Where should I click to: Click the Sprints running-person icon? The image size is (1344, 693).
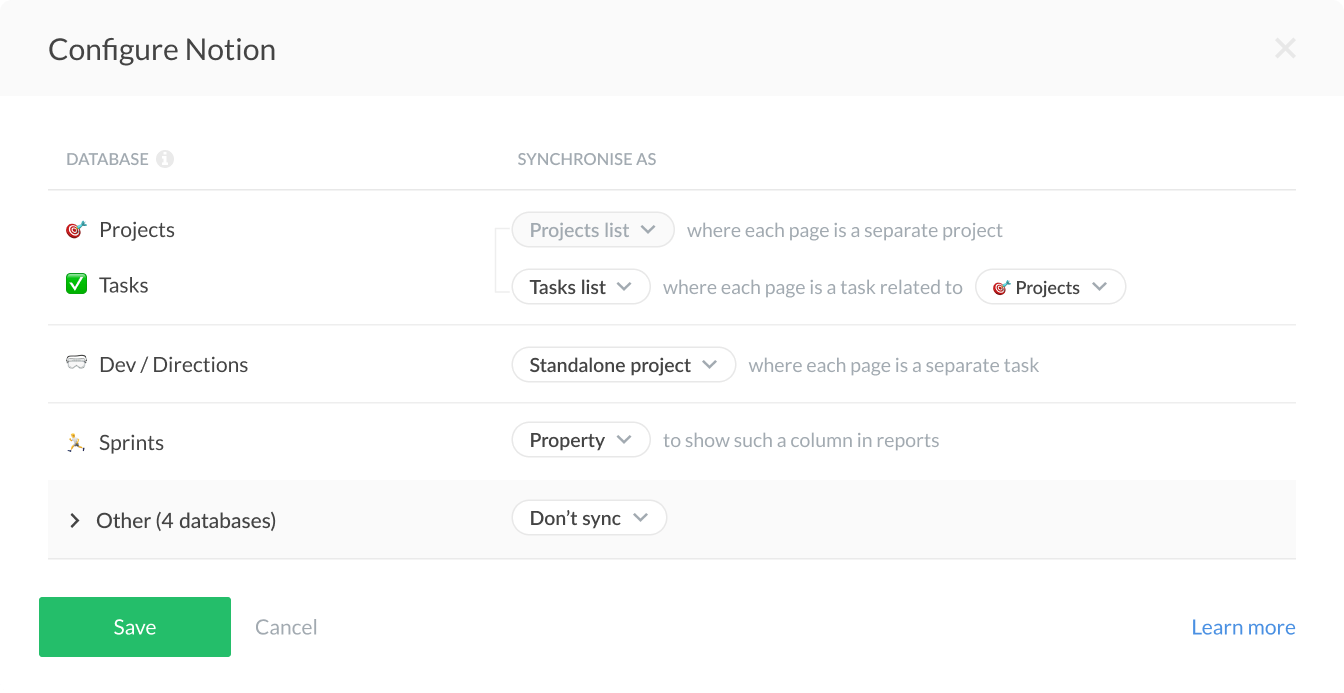pyautogui.click(x=76, y=441)
